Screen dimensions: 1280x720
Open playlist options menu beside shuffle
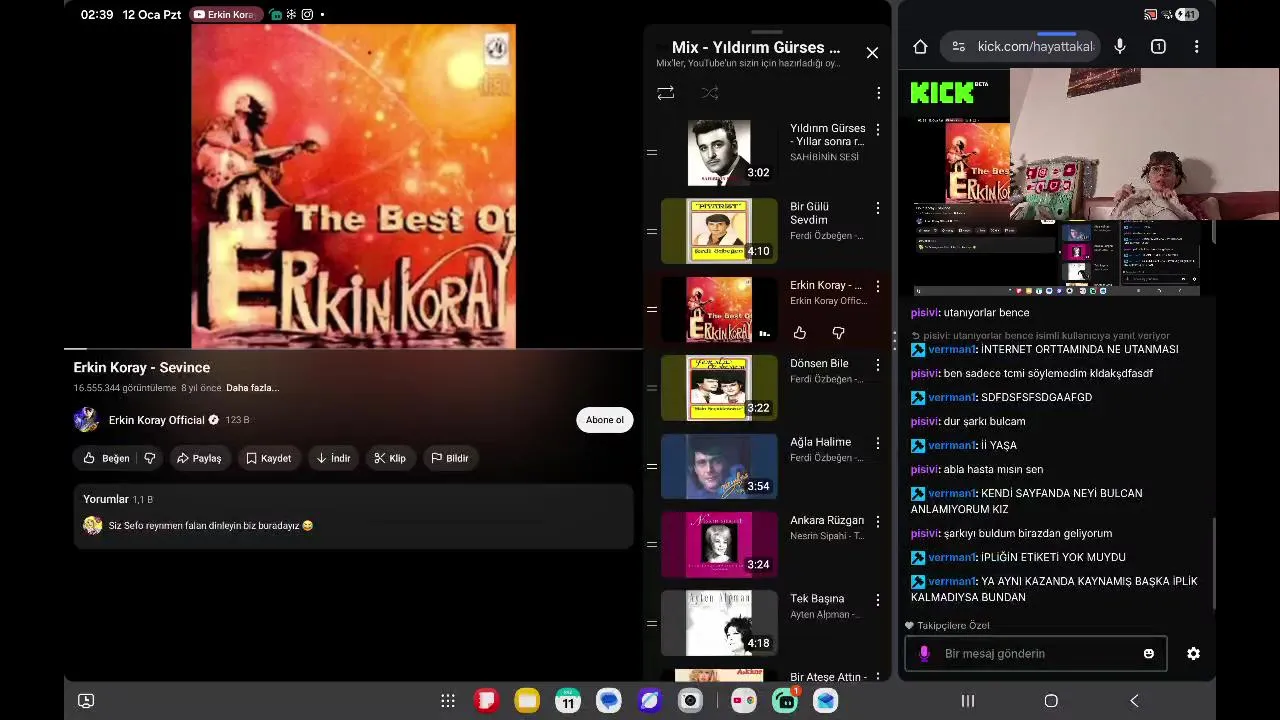click(878, 93)
